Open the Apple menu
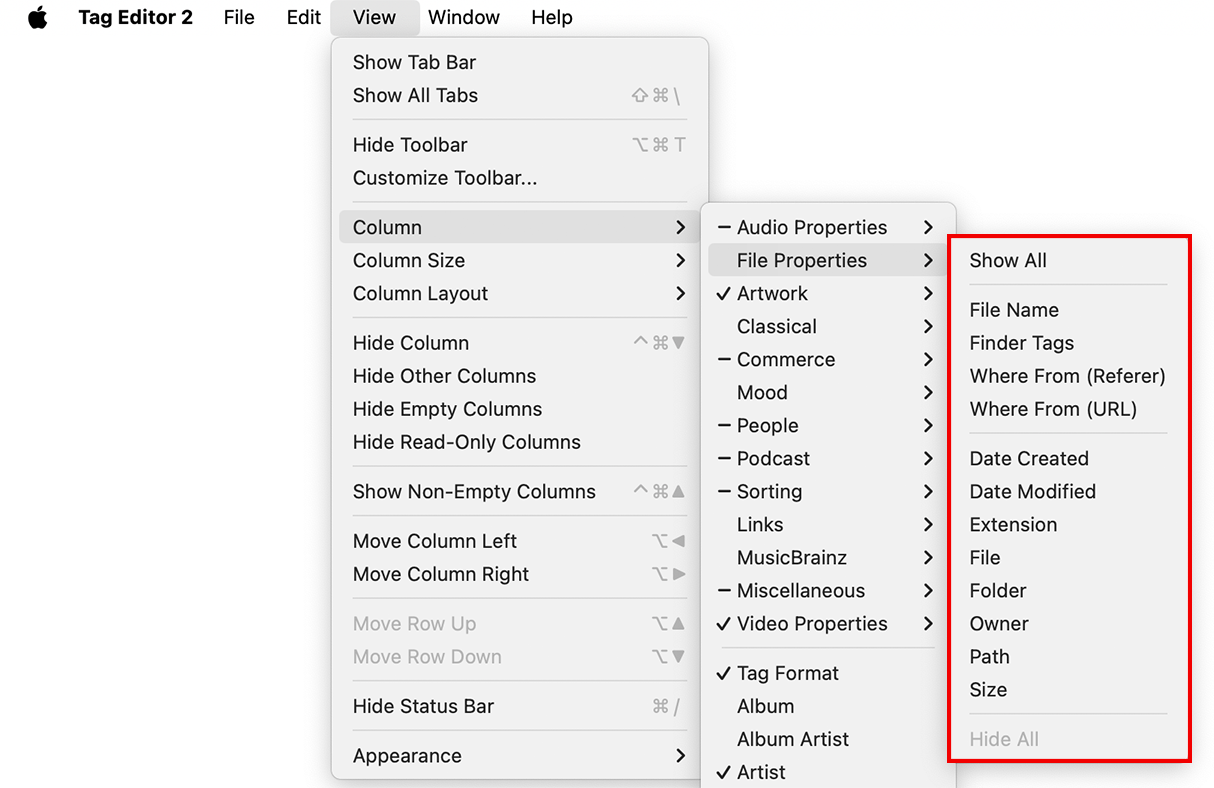1214x788 pixels. point(38,18)
